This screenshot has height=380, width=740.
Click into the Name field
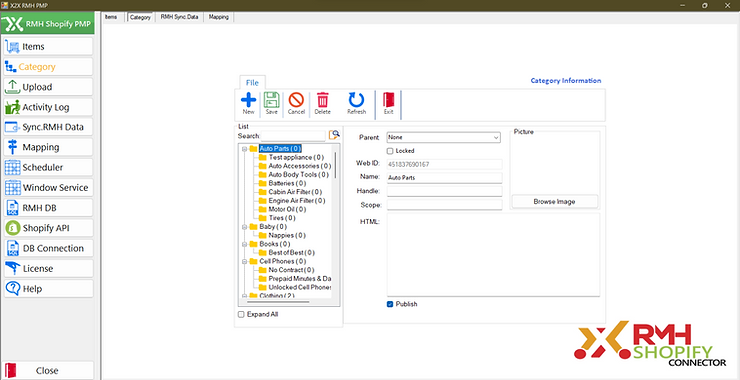pyautogui.click(x=445, y=178)
